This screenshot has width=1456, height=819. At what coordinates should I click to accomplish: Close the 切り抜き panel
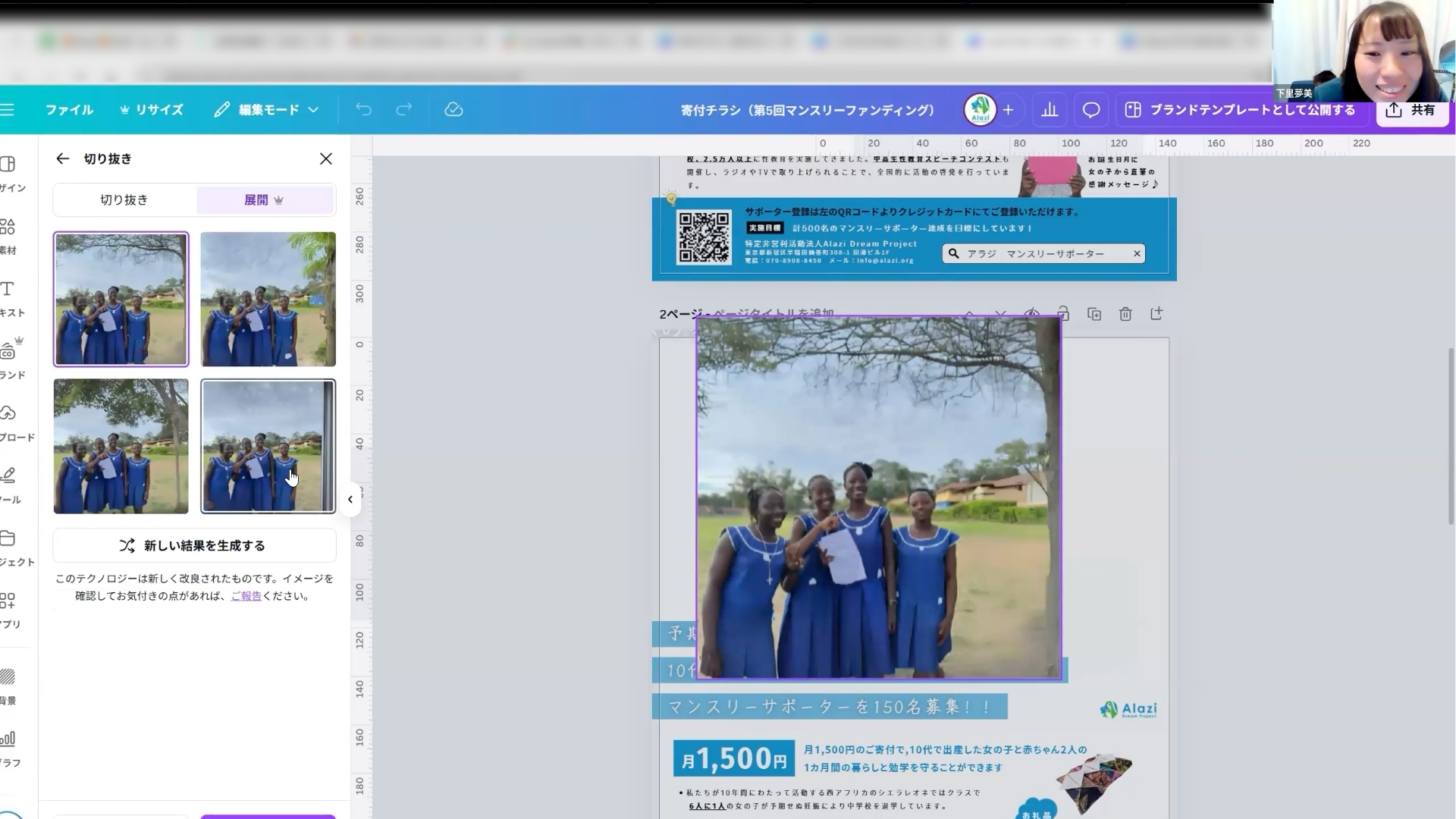point(326,158)
